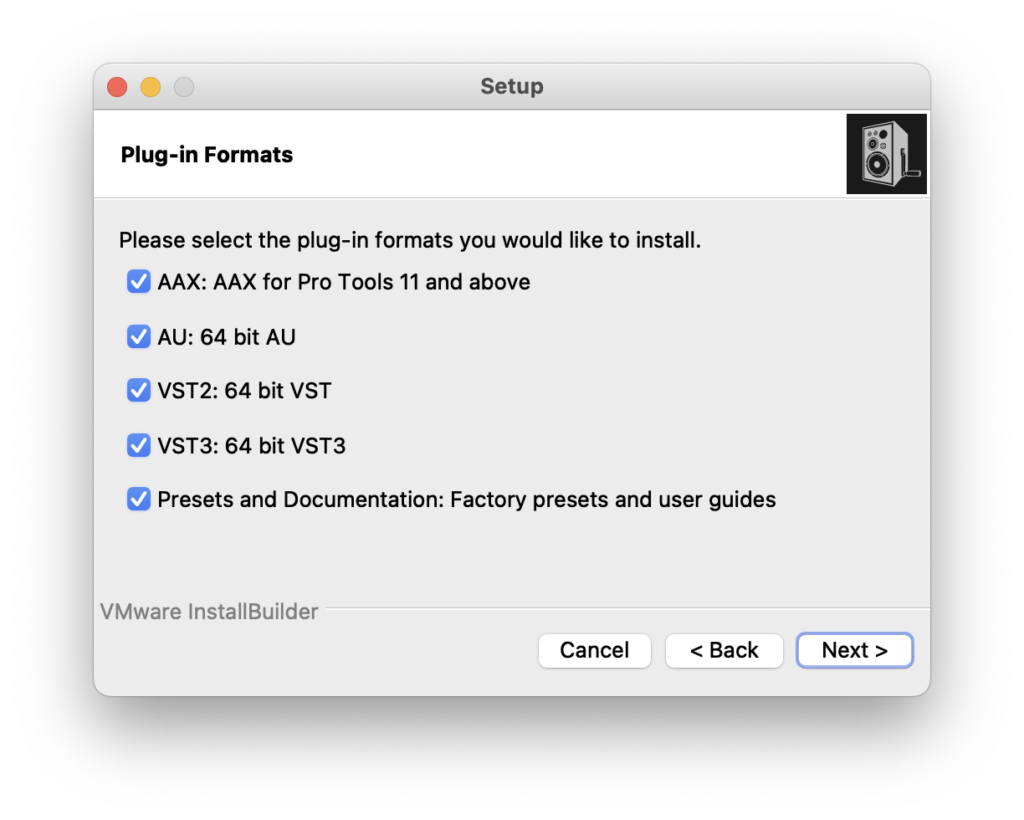1024x820 pixels.
Task: Click the '64 bit AU' label text
Action: pos(247,337)
